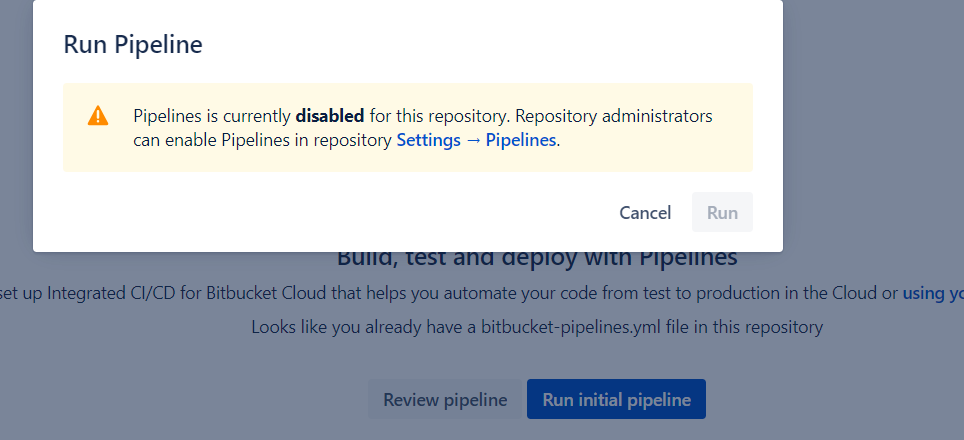964x440 pixels.
Task: Click the Run Pipeline dialog title
Action: [x=133, y=45]
